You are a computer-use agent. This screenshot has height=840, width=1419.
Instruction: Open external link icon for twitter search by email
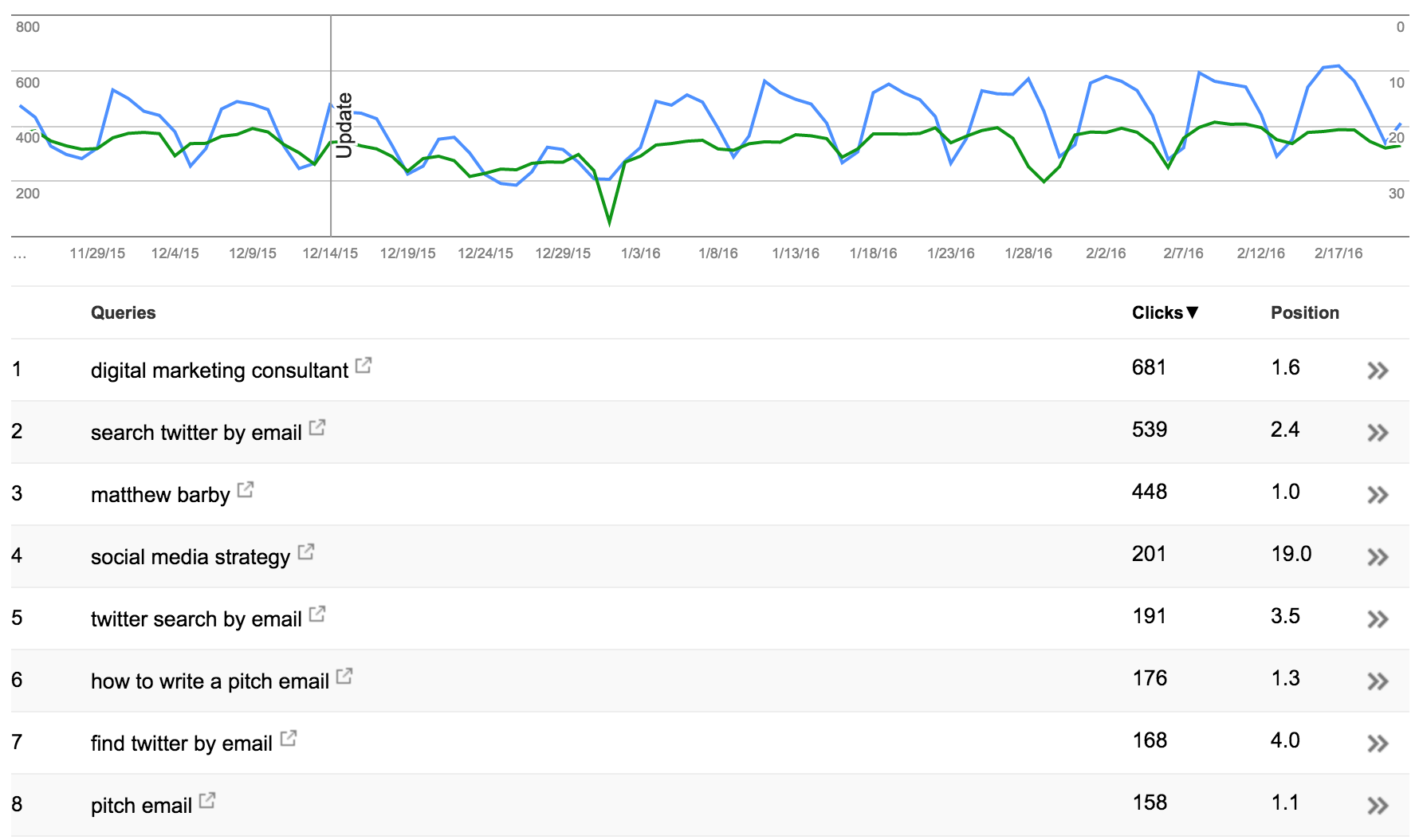pos(317,614)
